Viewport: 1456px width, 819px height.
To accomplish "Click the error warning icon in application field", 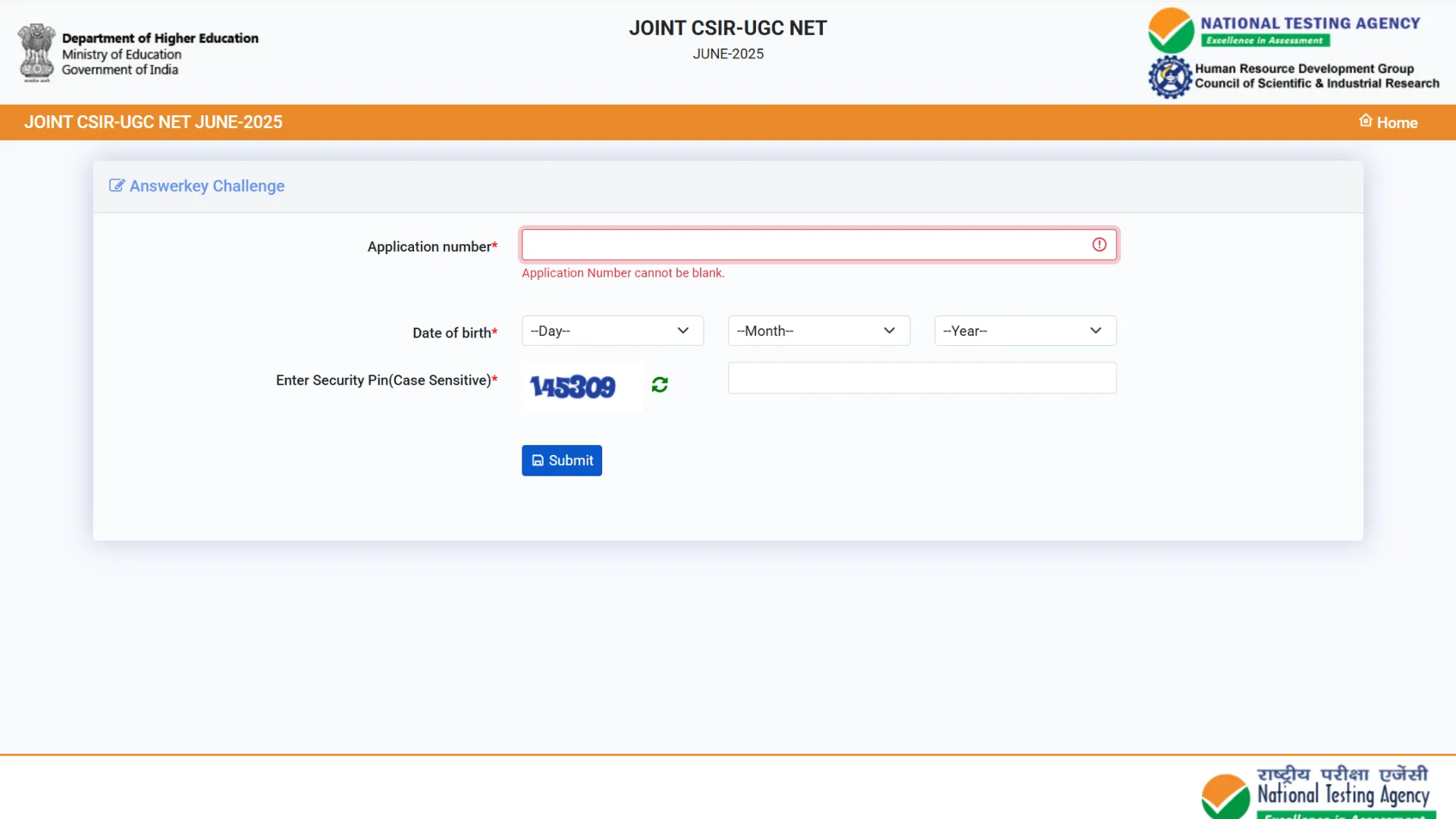I will click(1099, 245).
